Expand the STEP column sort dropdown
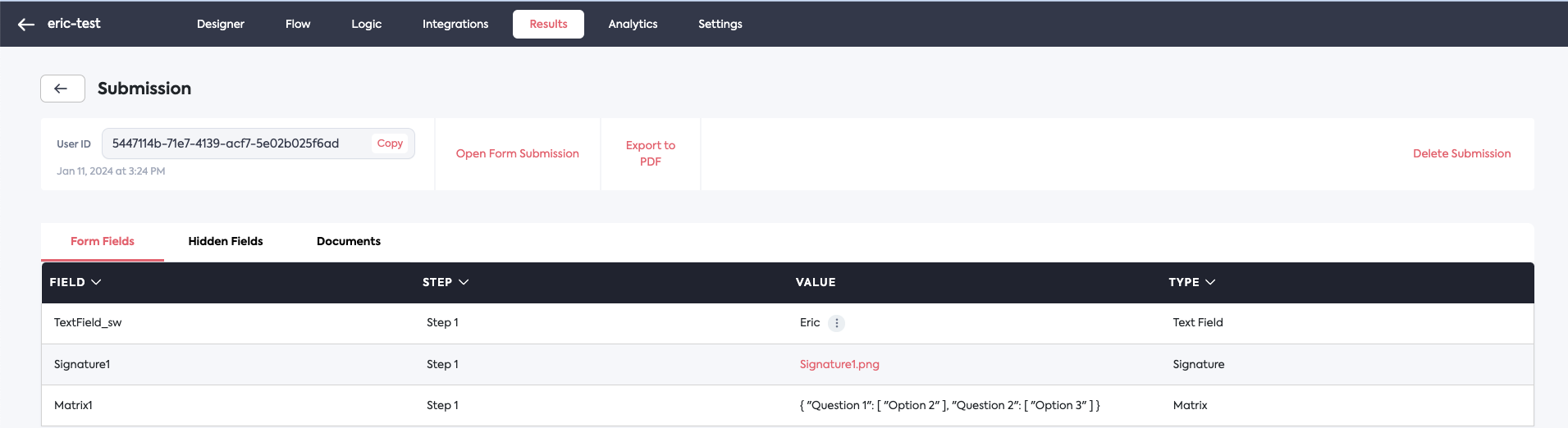Viewport: 1568px width, 428px height. pos(464,282)
